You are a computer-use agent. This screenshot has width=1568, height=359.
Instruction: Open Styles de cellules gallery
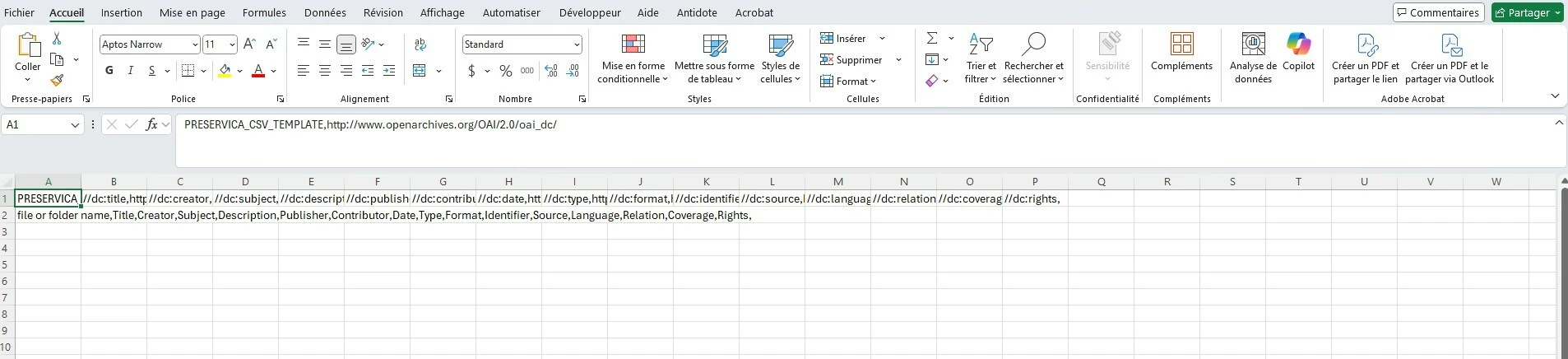(x=780, y=58)
